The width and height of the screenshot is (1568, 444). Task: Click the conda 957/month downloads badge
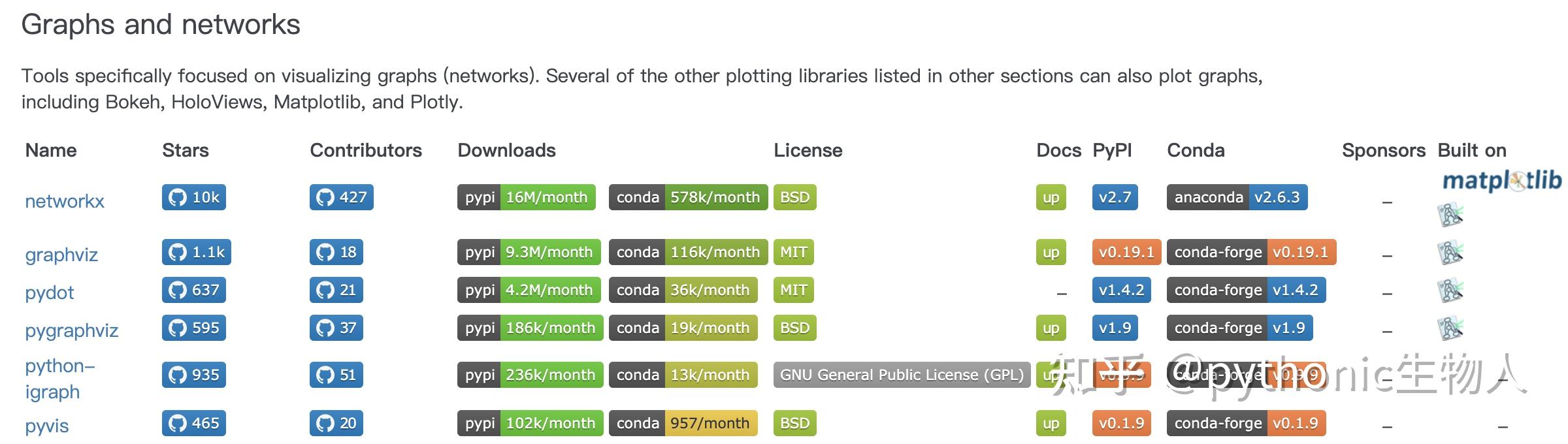pos(683,423)
